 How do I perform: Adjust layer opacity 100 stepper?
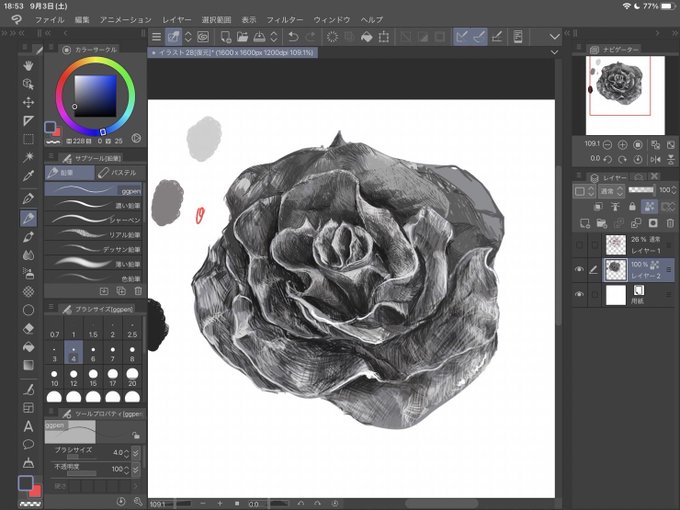pos(673,190)
